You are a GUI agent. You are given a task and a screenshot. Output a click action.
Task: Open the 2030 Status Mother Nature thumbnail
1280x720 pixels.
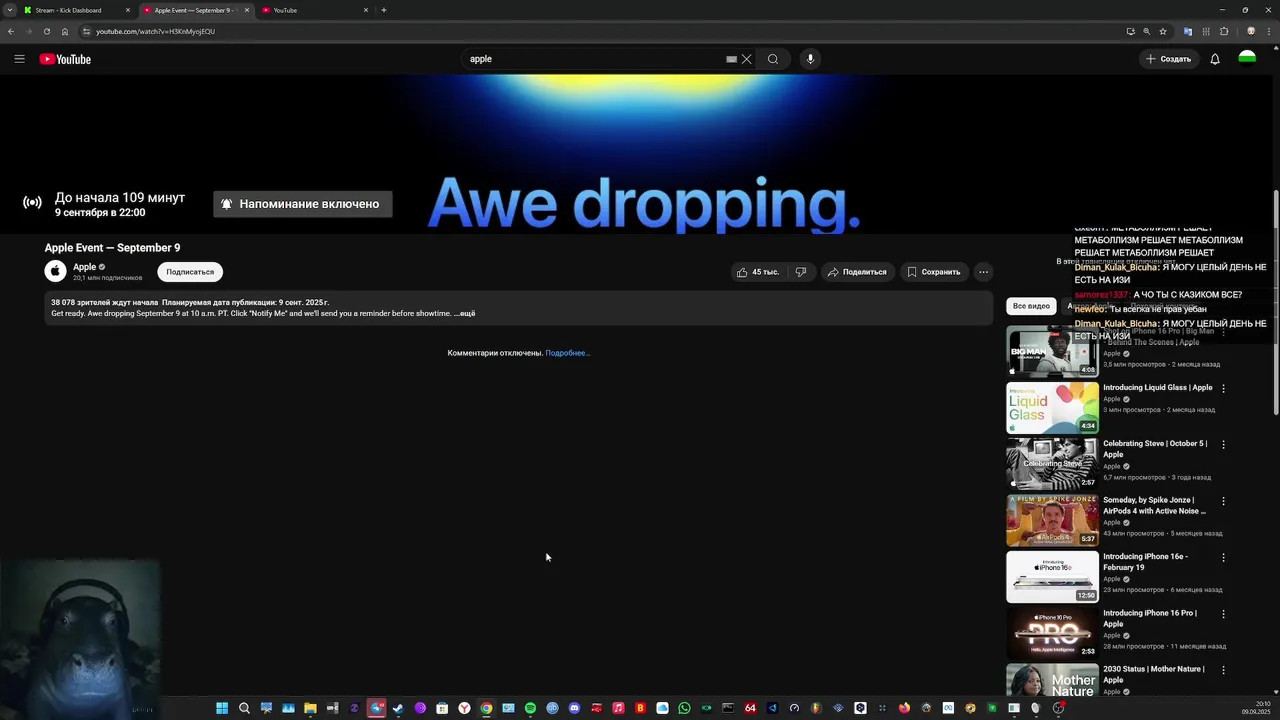(1052, 680)
